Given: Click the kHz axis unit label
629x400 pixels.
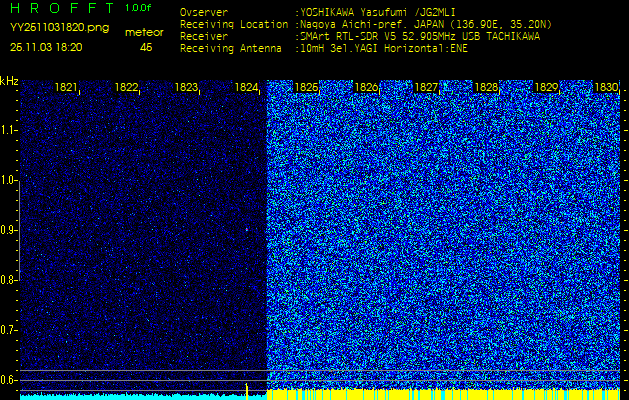Looking at the screenshot, I should 9,81.
